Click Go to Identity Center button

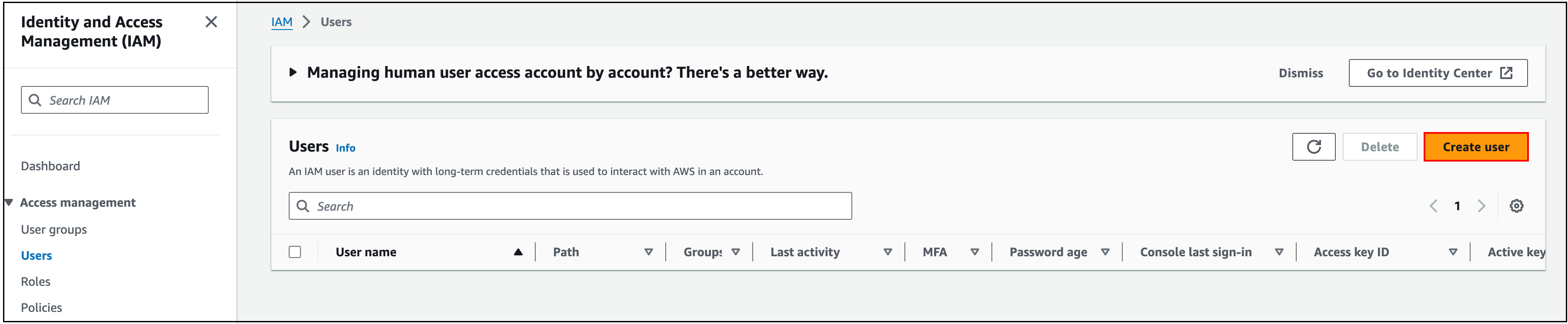(x=1438, y=73)
